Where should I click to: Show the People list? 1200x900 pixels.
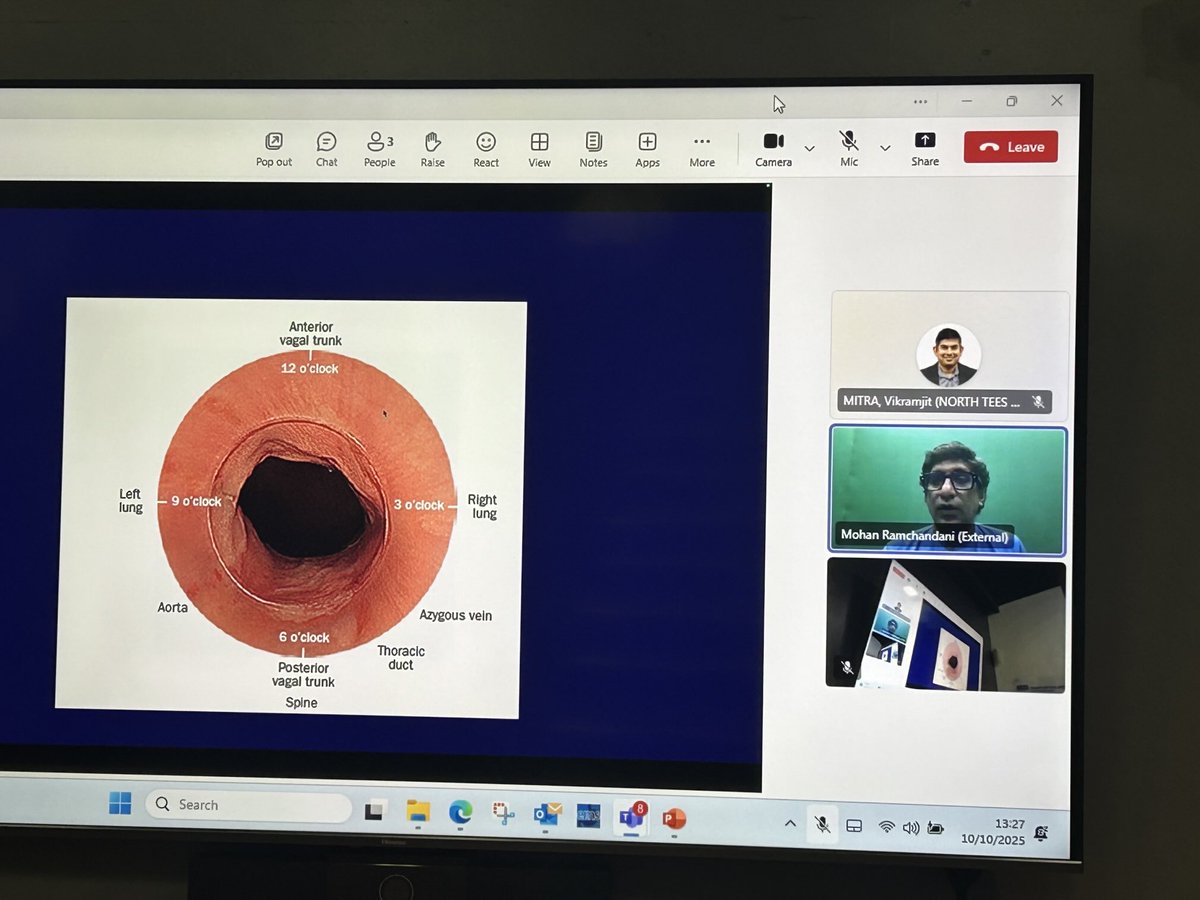coord(380,150)
